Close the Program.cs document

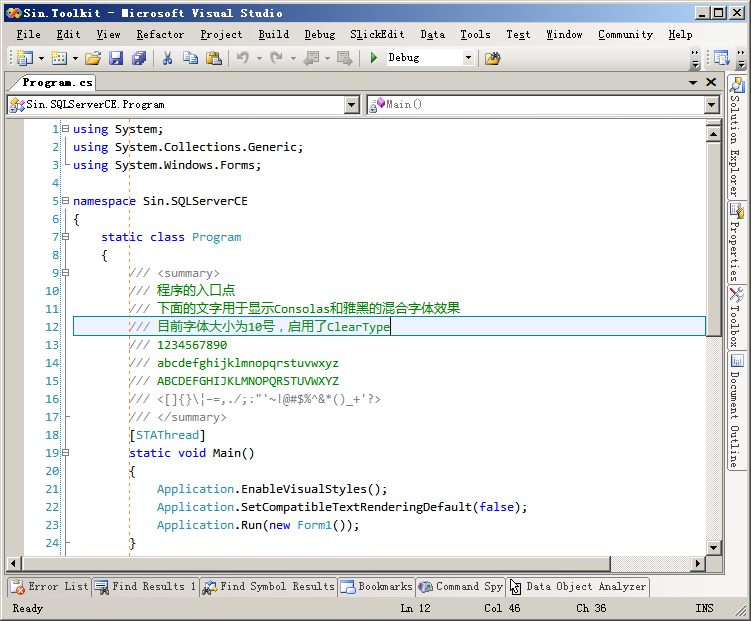(711, 82)
